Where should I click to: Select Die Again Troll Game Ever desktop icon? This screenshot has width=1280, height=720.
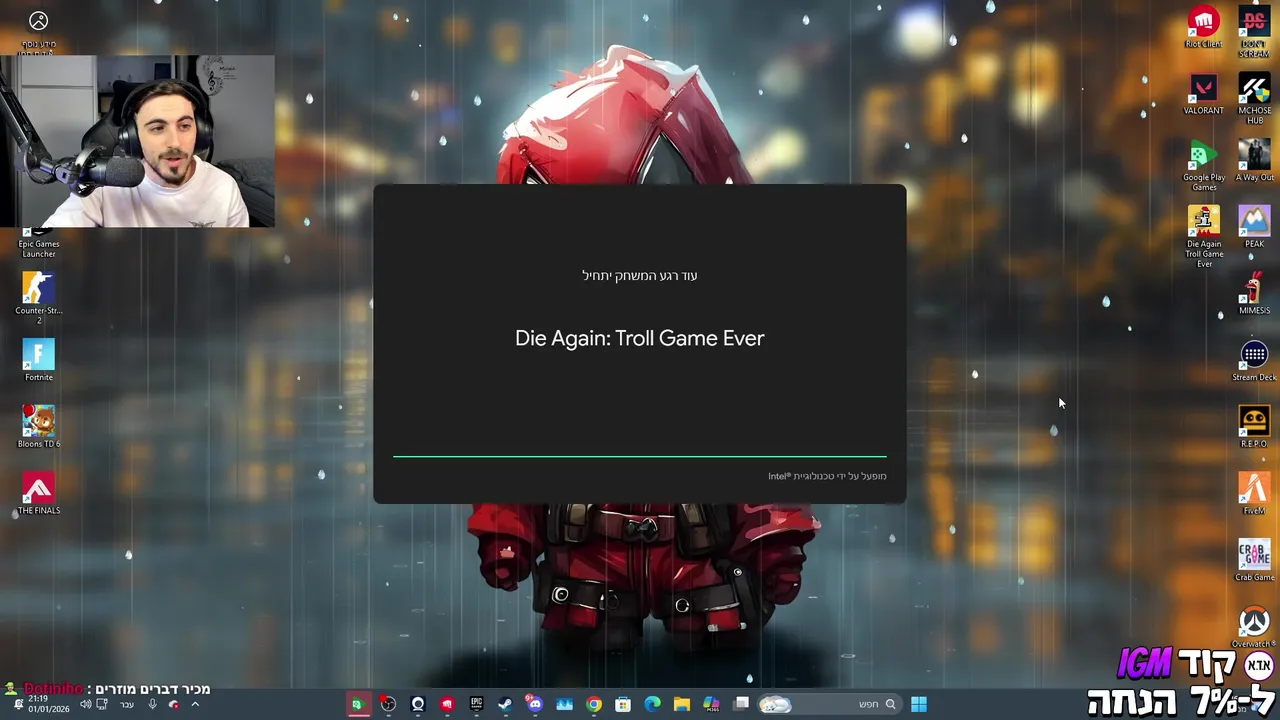pyautogui.click(x=1204, y=237)
